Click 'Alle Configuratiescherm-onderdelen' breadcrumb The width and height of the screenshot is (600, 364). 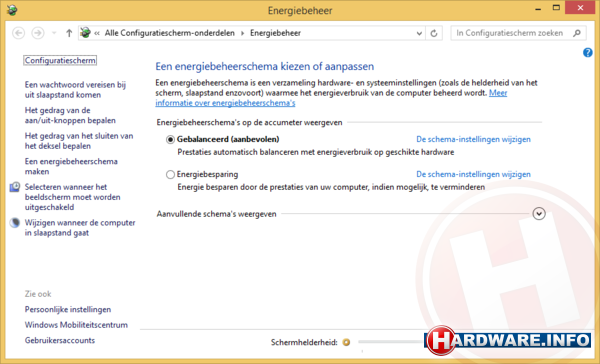point(170,33)
